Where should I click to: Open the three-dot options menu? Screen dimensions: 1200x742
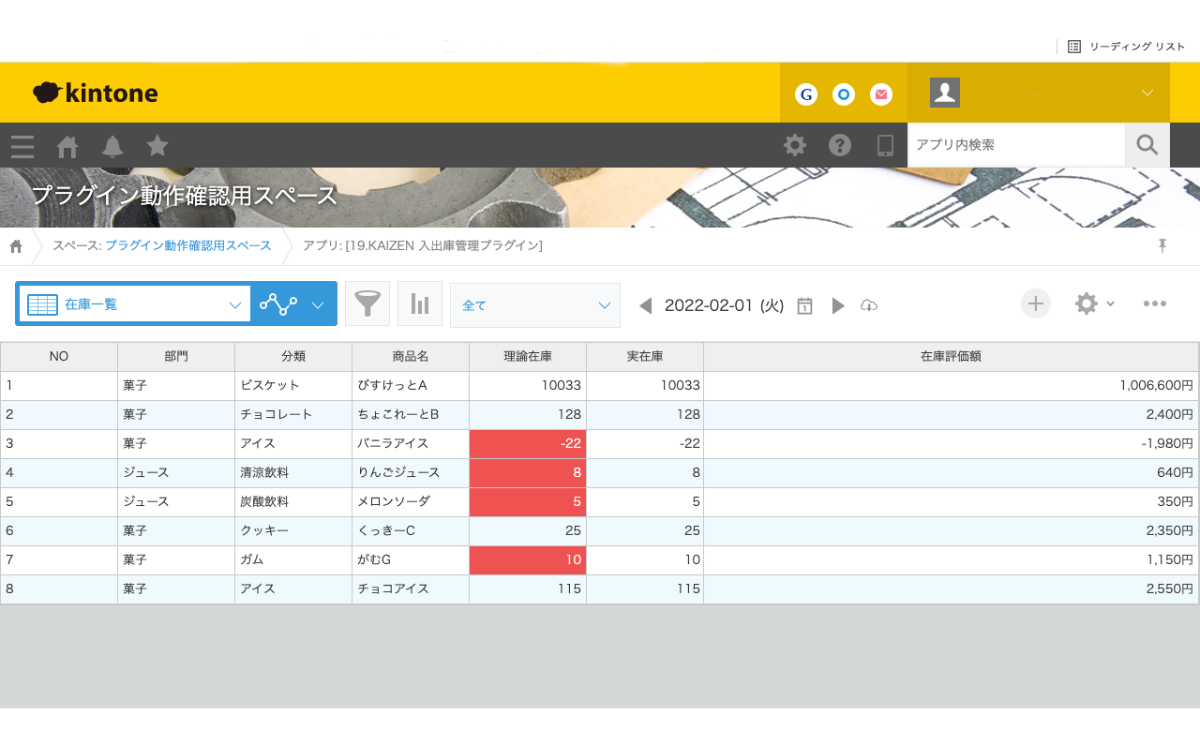(x=1155, y=304)
